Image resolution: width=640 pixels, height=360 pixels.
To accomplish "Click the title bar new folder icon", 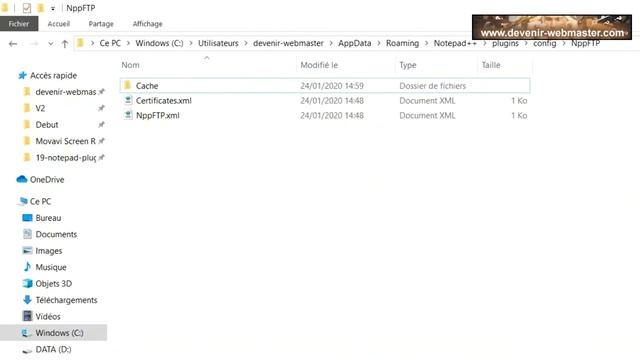I will pyautogui.click(x=40, y=8).
